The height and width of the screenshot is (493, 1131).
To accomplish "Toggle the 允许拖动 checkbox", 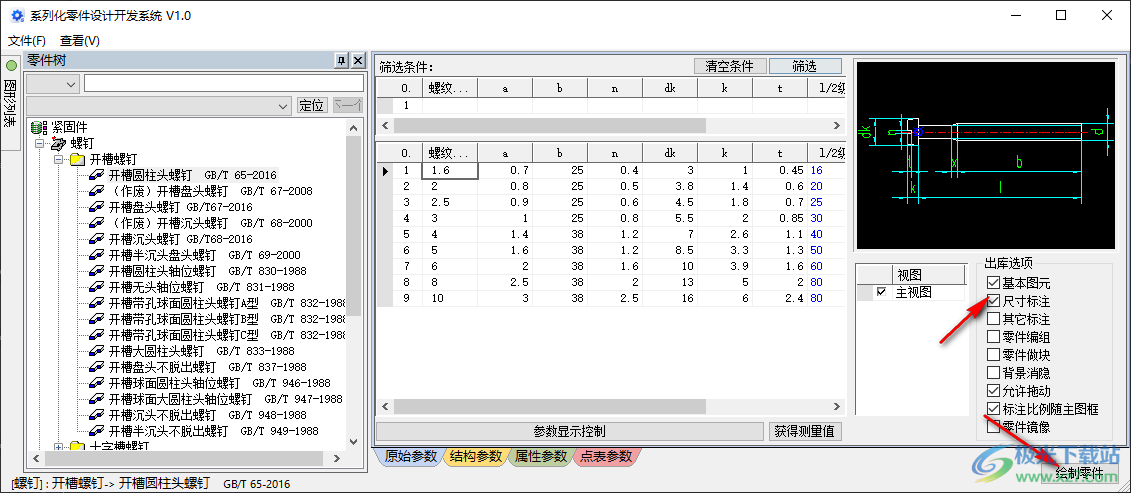I will [993, 391].
